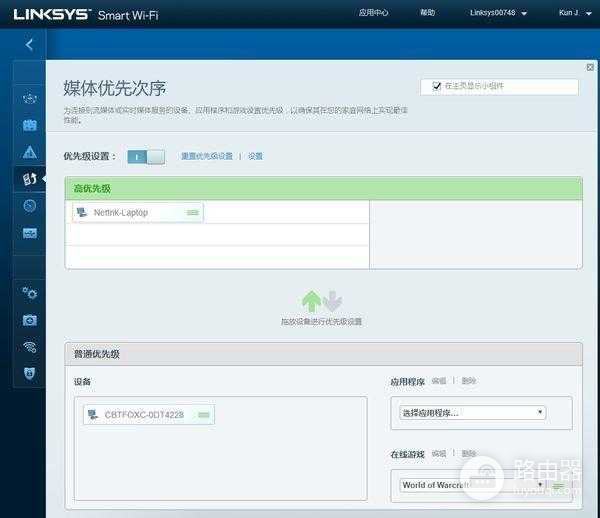Open the External Storage sidebar icon

(29, 233)
